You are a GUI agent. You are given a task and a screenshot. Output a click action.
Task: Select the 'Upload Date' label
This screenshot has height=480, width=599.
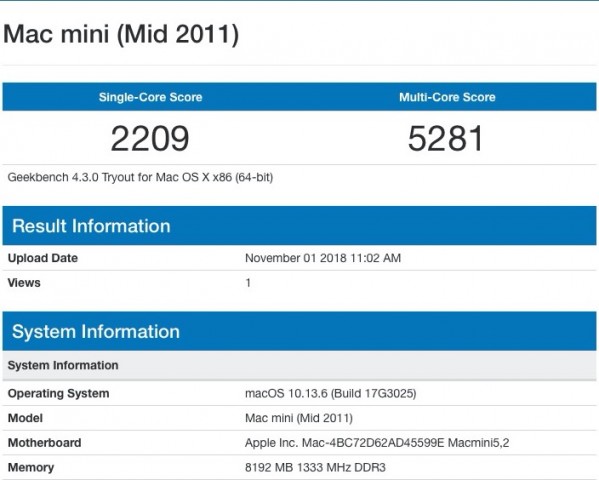43,258
